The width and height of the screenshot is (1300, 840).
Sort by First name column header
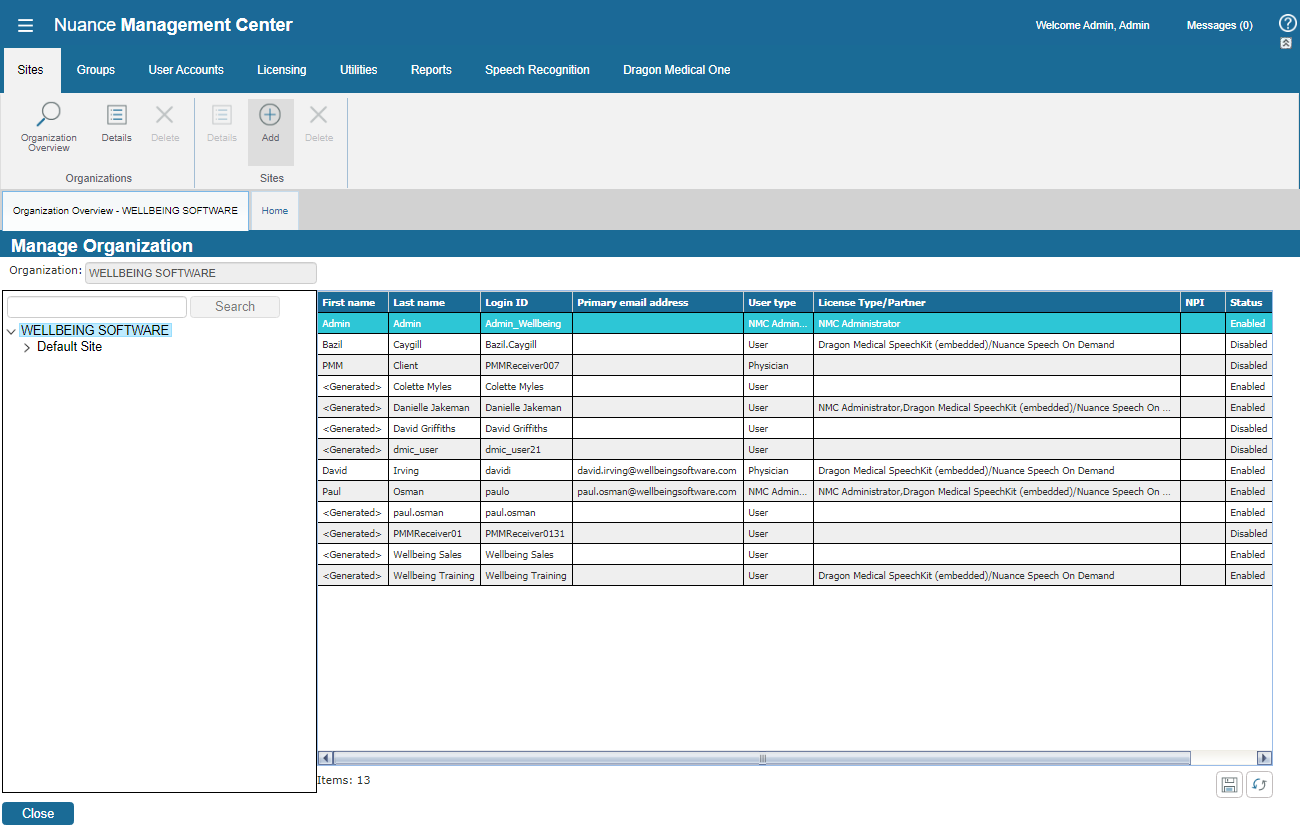[x=353, y=302]
